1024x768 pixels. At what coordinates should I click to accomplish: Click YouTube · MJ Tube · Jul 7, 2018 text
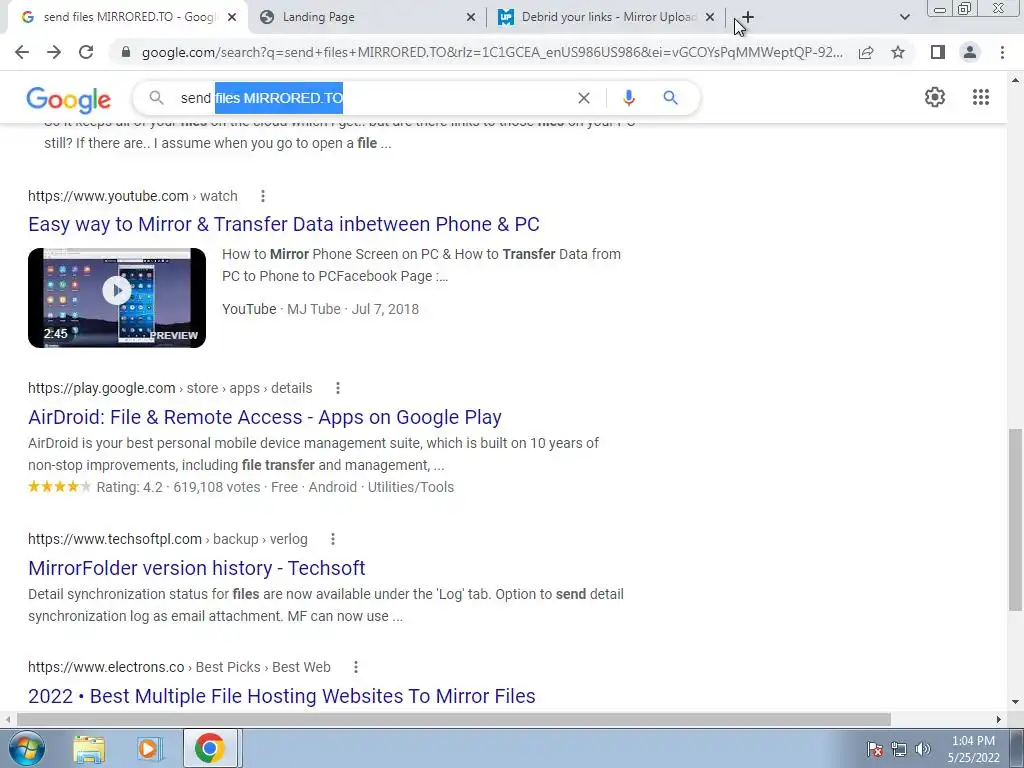pos(321,309)
